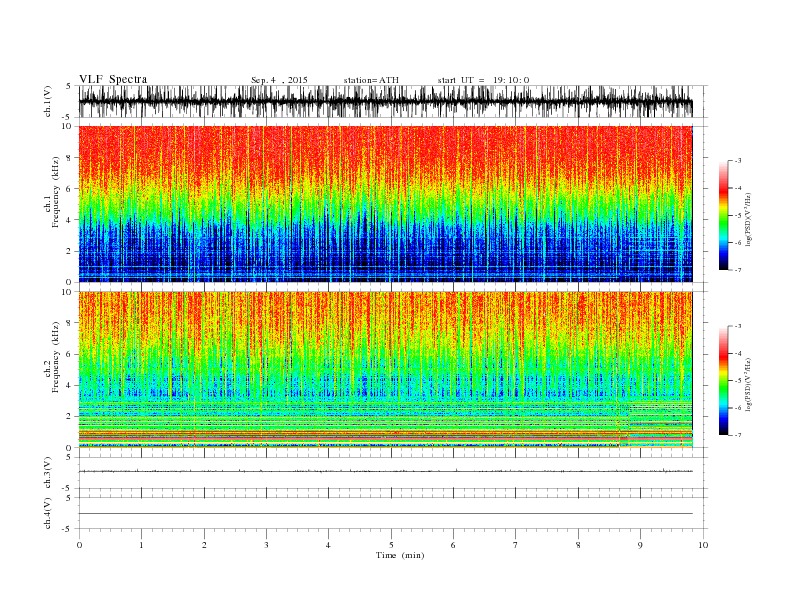792x612 pixels.
Task: Click the ch.1(V) waveform axis label
Action: tap(48, 101)
